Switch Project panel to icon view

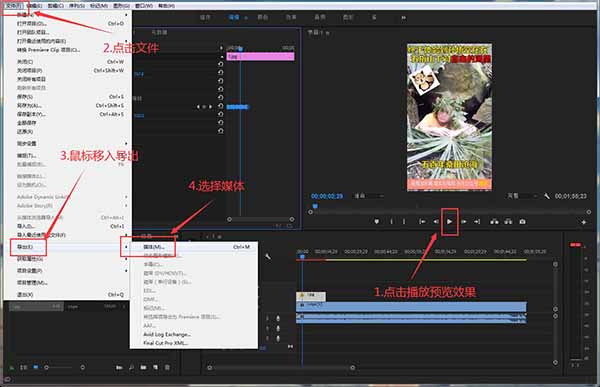[36, 367]
